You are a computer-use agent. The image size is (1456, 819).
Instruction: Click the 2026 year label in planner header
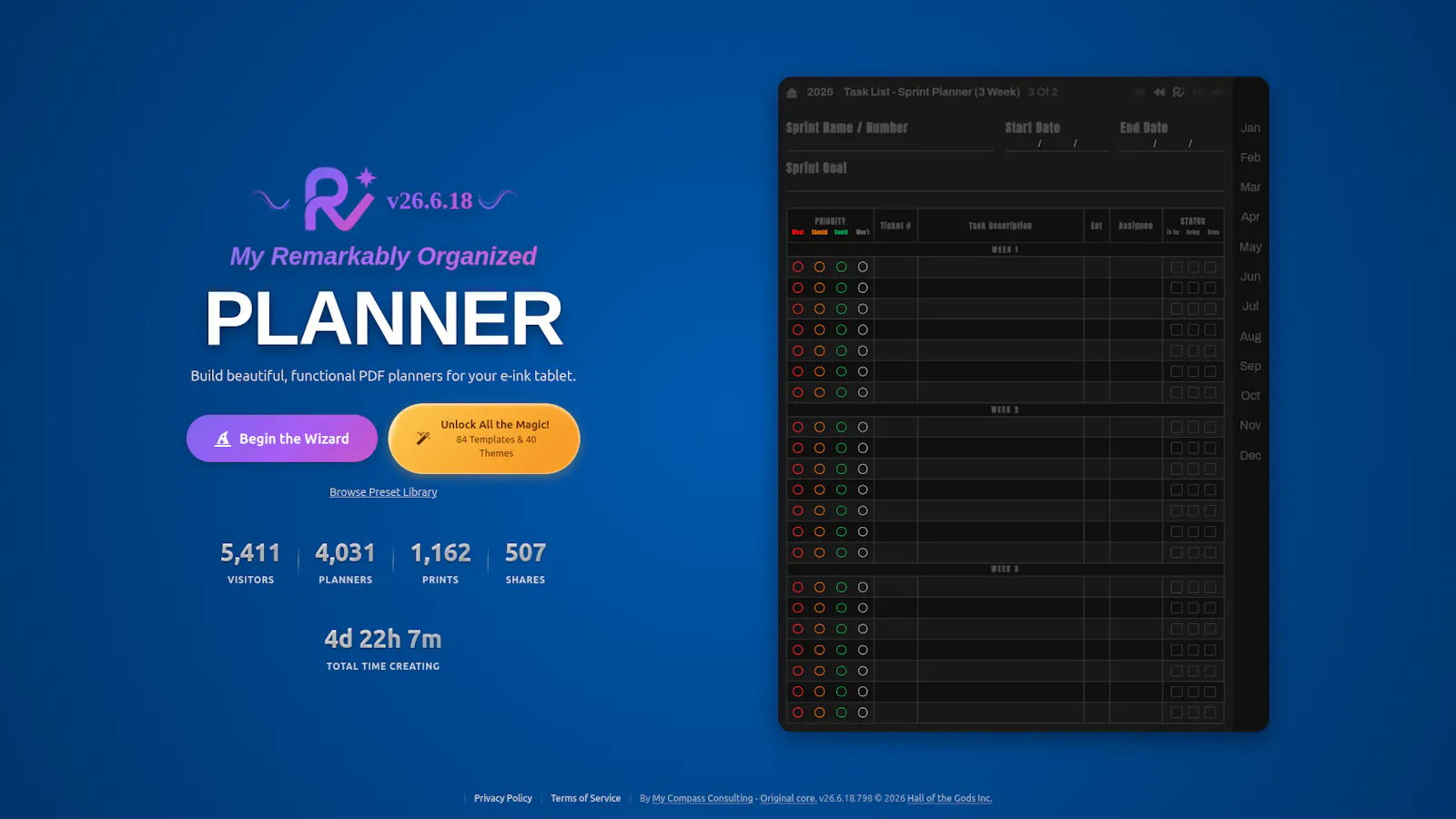(x=820, y=92)
